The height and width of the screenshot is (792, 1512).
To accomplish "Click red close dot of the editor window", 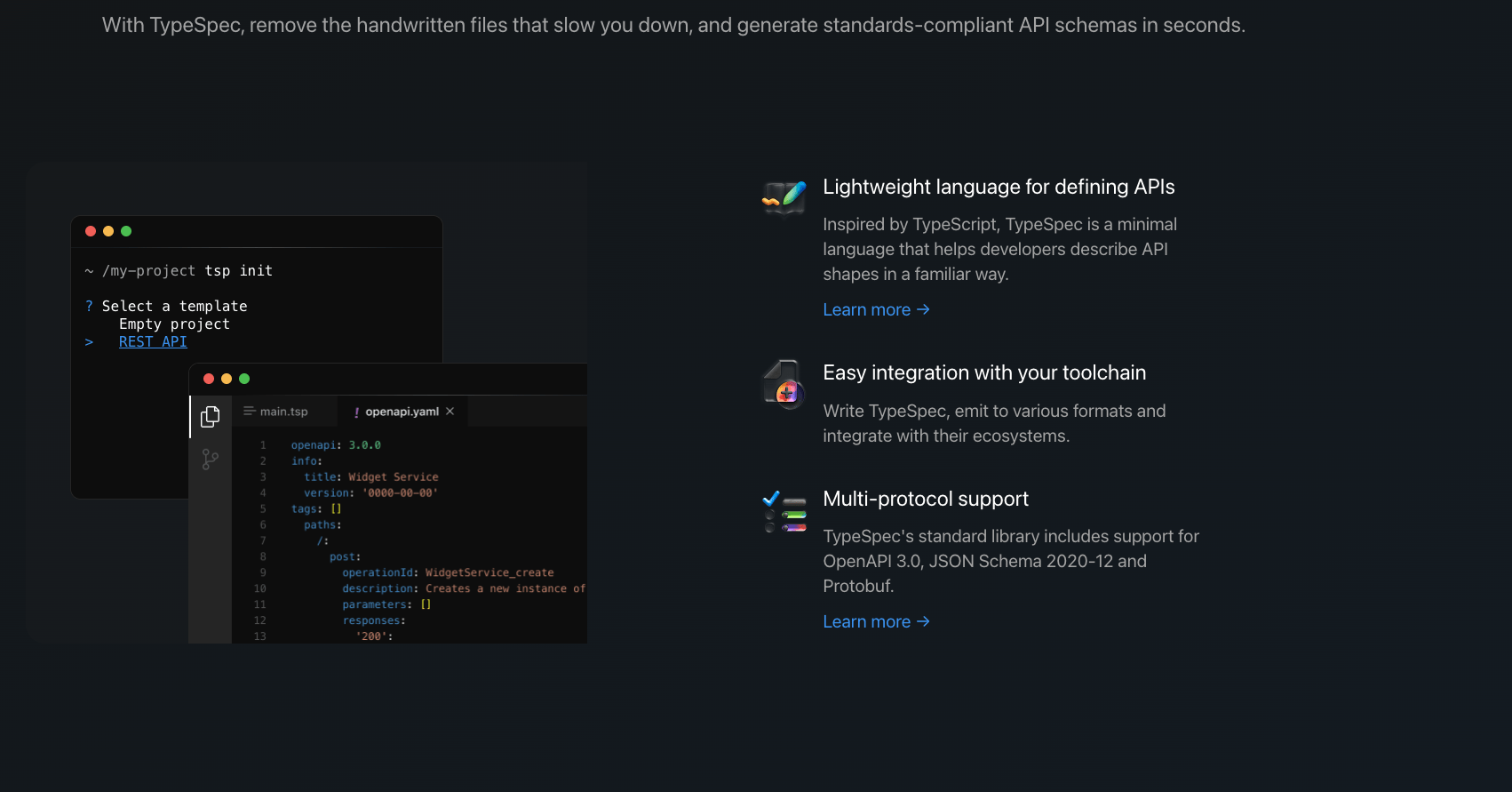I will pos(209,379).
